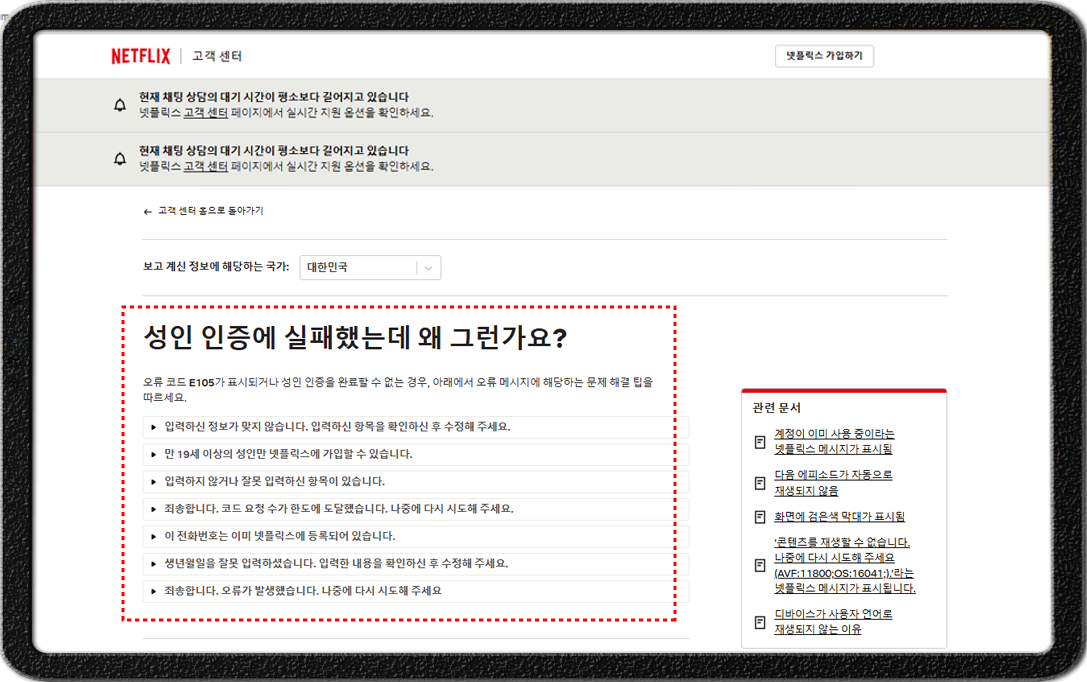Click the 보고 계신 정보에 해당하는 국가 label
Screen dimensions: 1087x682
(216, 267)
